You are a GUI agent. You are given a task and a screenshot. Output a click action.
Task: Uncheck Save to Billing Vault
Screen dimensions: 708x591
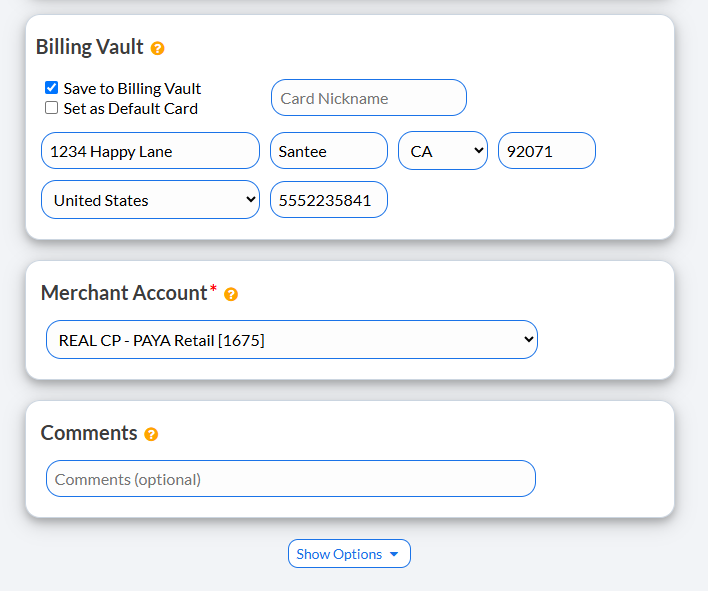51,88
